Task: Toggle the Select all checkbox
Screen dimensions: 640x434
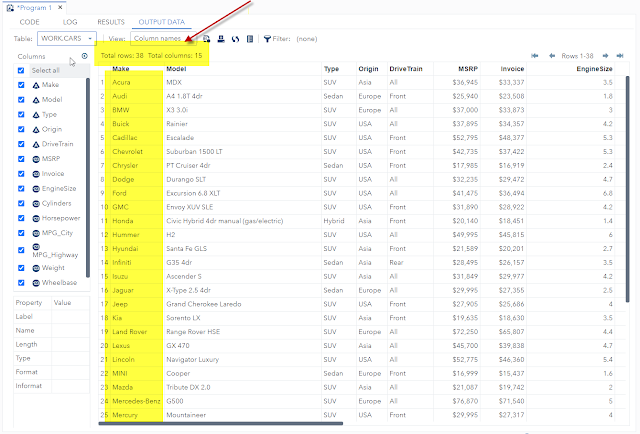Action: (21, 70)
